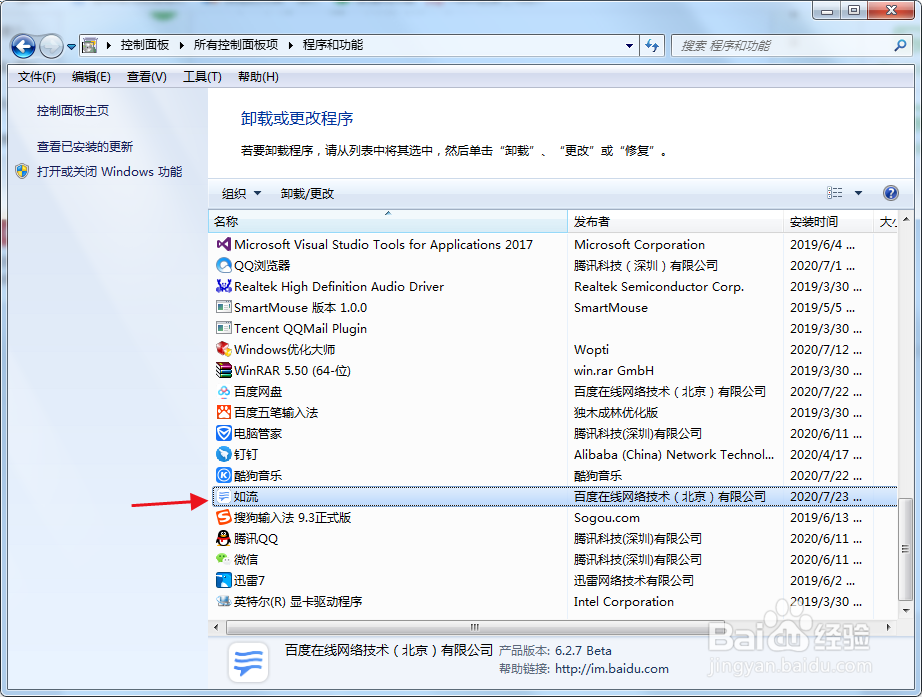Screen dimensions: 922x697
Task: Click the 钉钉 icon
Action: coord(223,454)
